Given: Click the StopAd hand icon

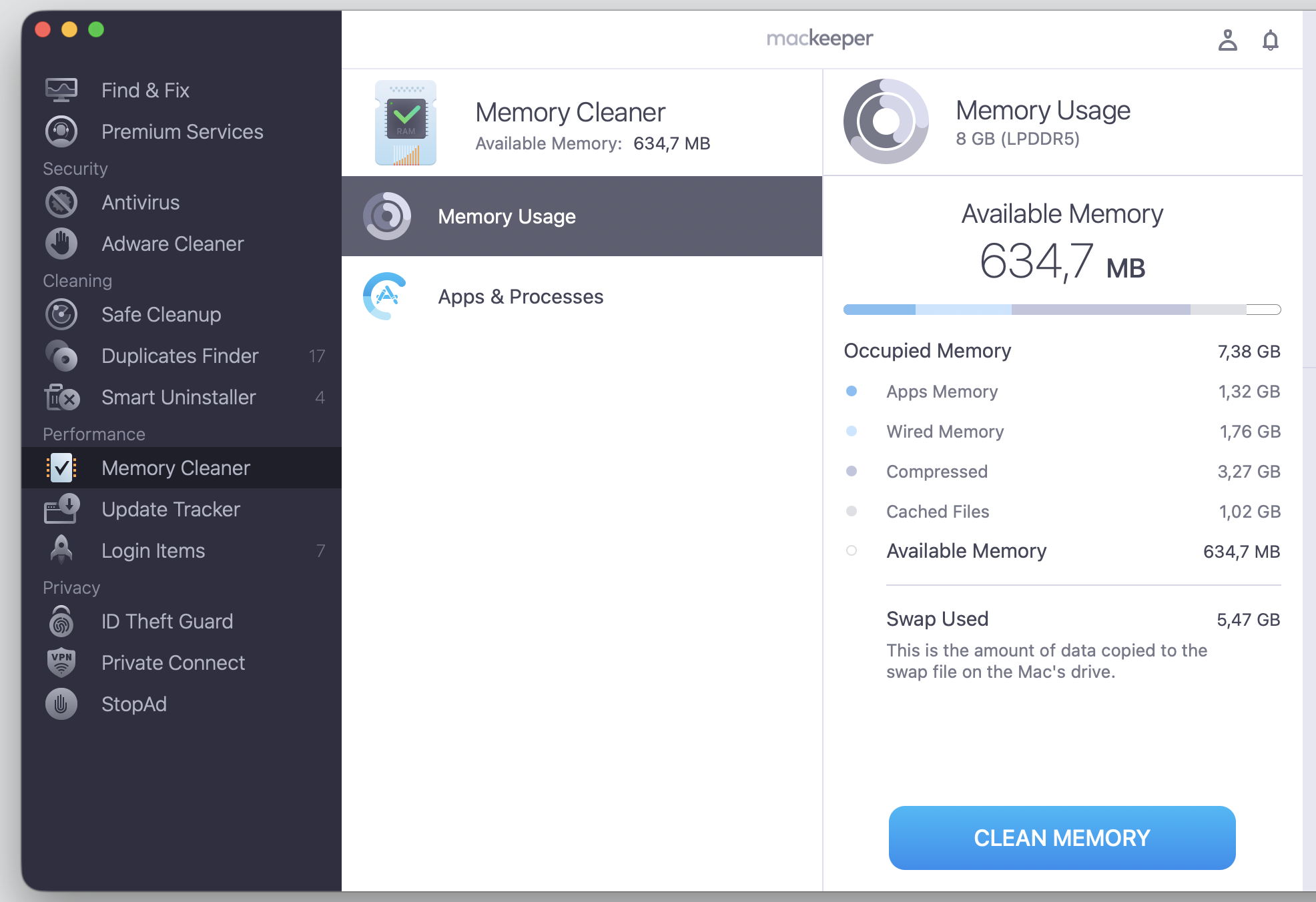Looking at the screenshot, I should pyautogui.click(x=61, y=704).
